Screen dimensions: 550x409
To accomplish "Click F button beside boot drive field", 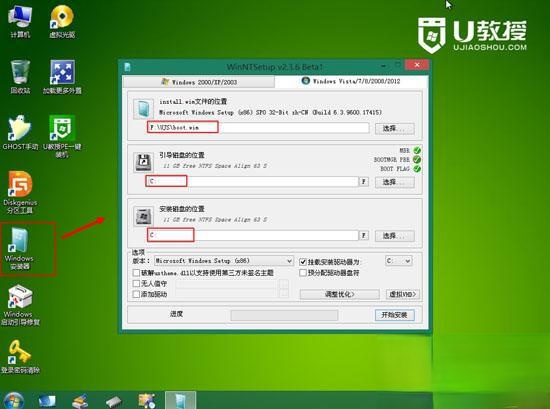I will click(x=364, y=181).
